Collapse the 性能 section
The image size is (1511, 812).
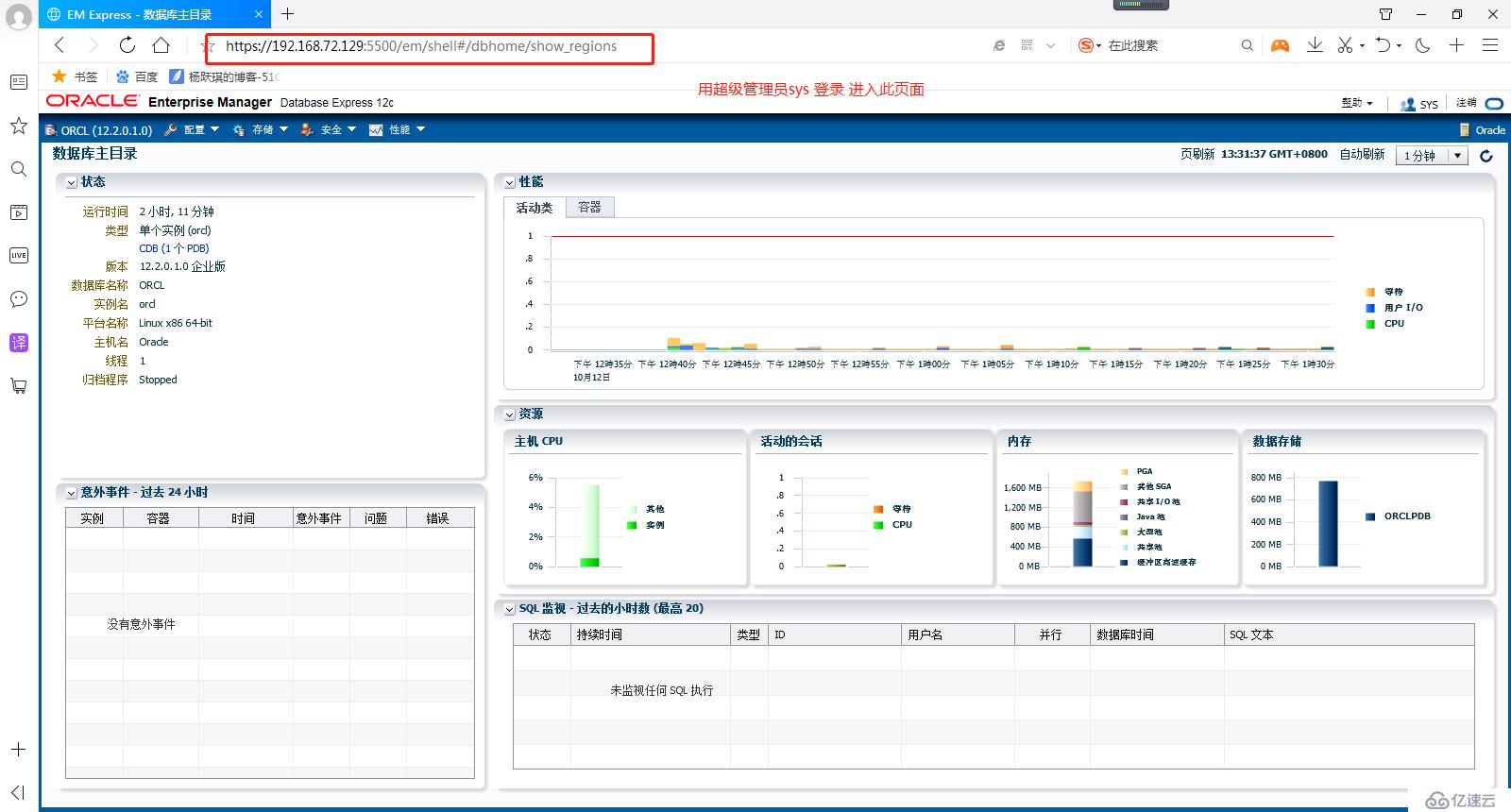pyautogui.click(x=509, y=182)
